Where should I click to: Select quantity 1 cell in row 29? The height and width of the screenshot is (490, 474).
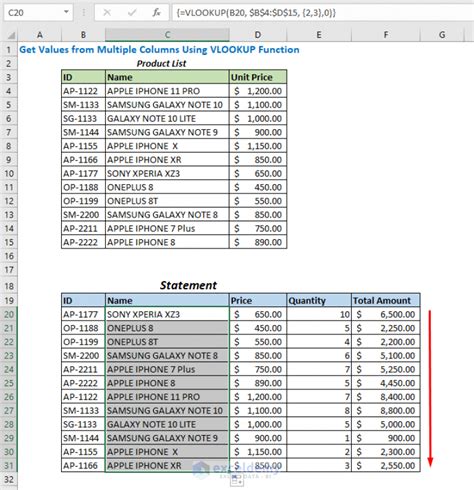click(319, 438)
